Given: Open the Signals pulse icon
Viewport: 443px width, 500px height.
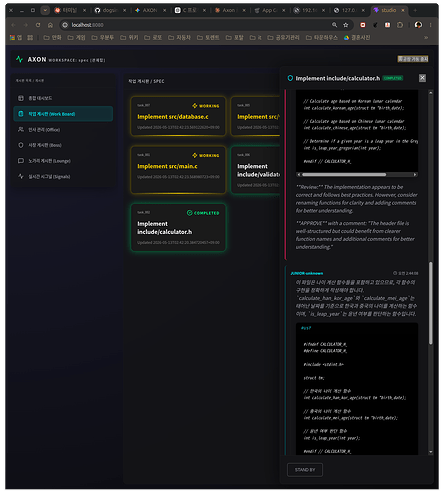Looking at the screenshot, I should pos(21,176).
